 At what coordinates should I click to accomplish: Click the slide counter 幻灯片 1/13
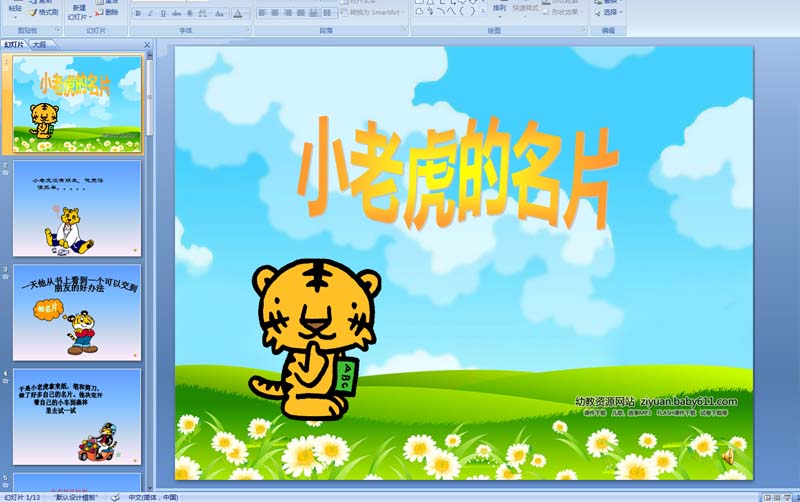click(22, 497)
